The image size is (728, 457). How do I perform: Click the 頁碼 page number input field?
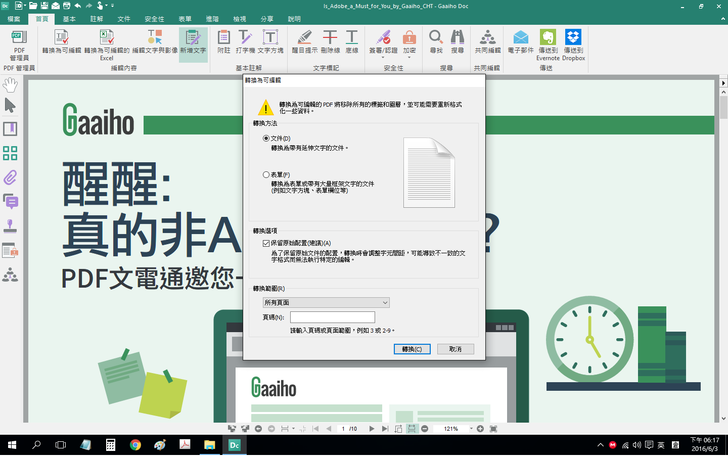pos(332,317)
